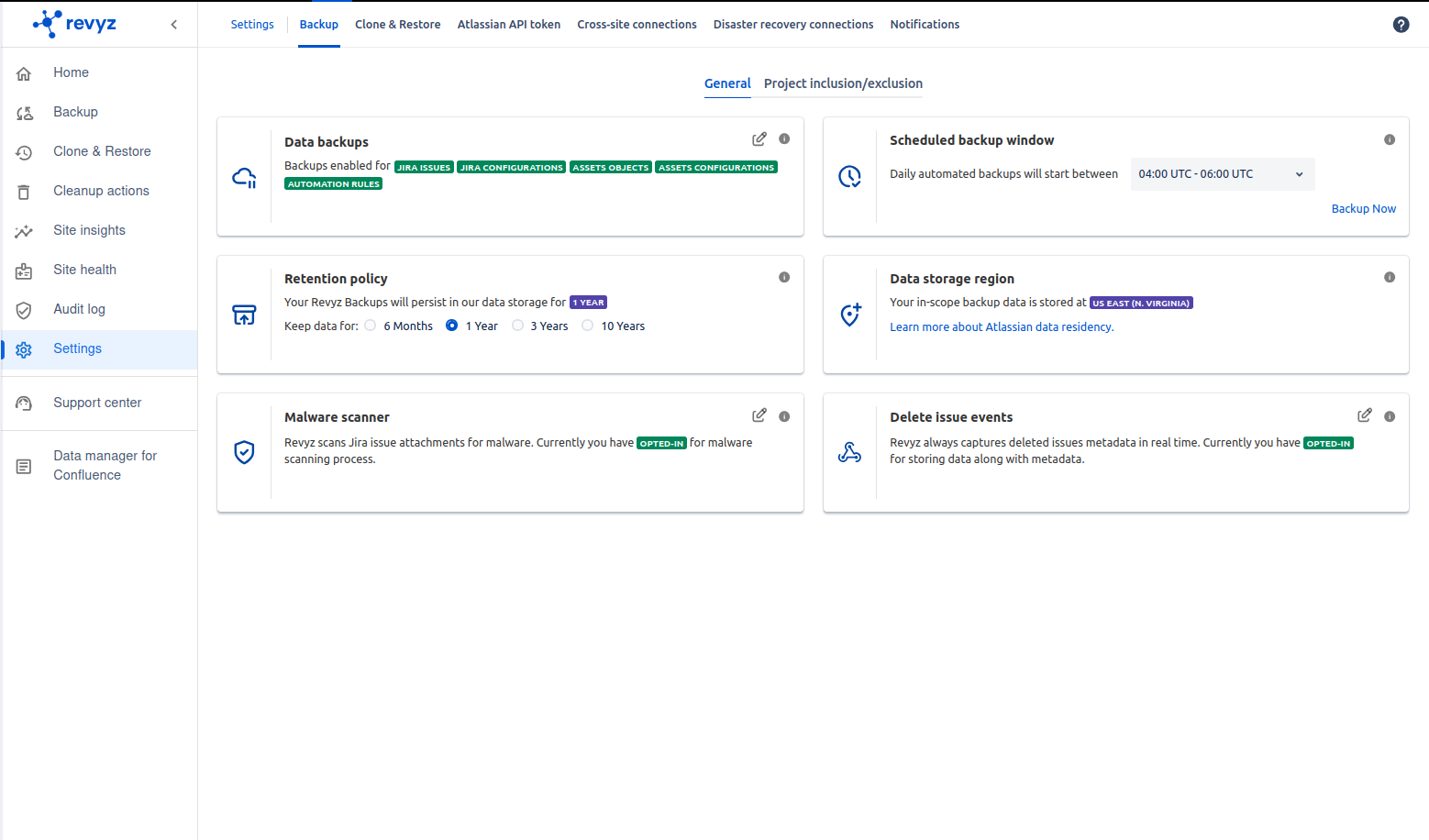Image resolution: width=1429 pixels, height=840 pixels.
Task: Go to Notifications tab
Action: click(924, 25)
